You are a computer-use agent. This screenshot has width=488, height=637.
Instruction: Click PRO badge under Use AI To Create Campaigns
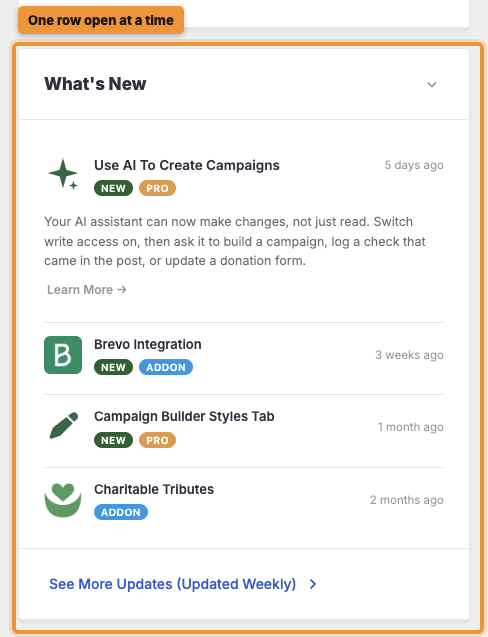click(157, 188)
